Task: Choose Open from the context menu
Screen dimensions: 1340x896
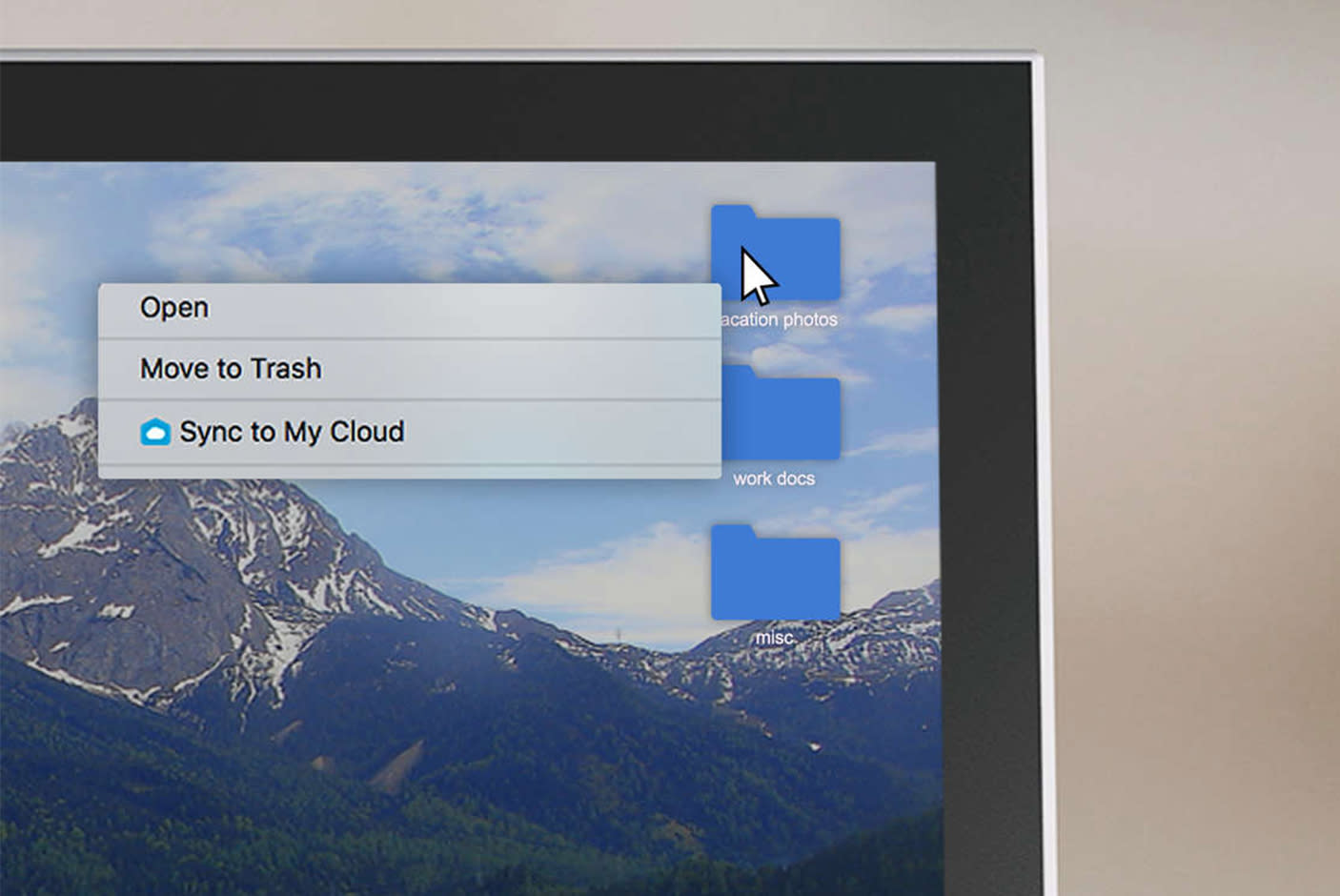Action: pyautogui.click(x=174, y=308)
